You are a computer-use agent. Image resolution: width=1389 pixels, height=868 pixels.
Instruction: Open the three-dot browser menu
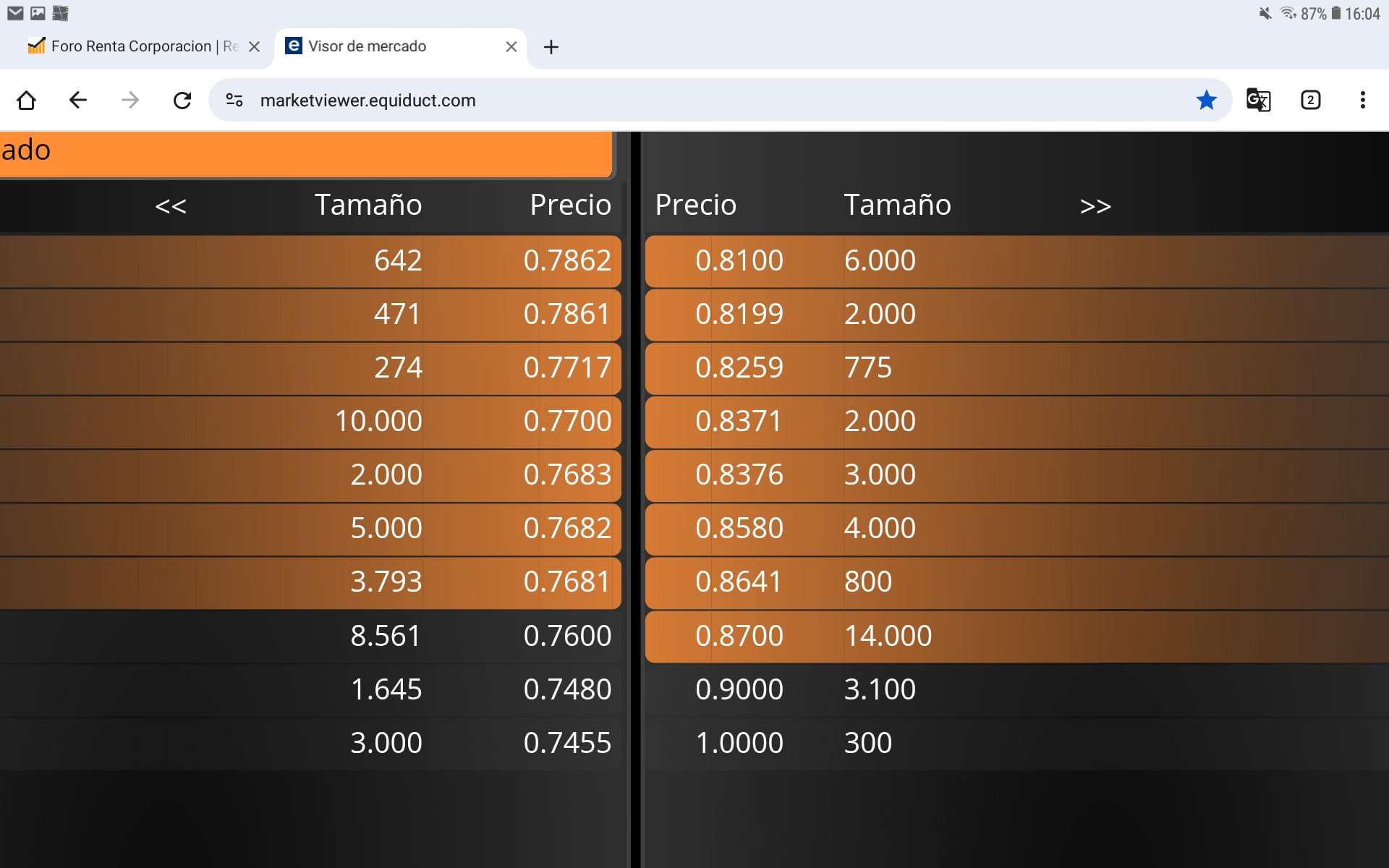click(x=1362, y=100)
